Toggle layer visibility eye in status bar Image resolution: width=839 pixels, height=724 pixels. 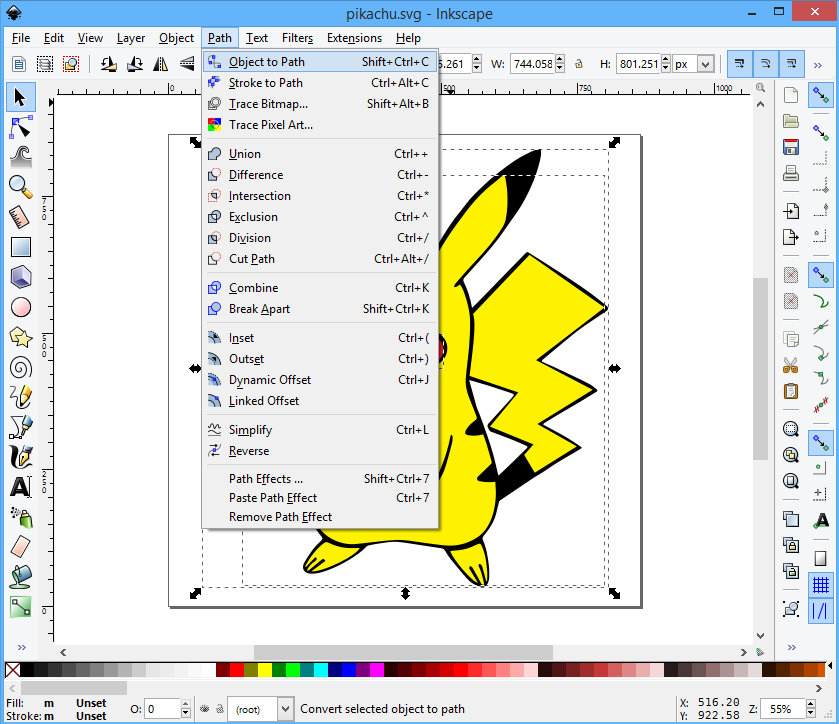(204, 709)
